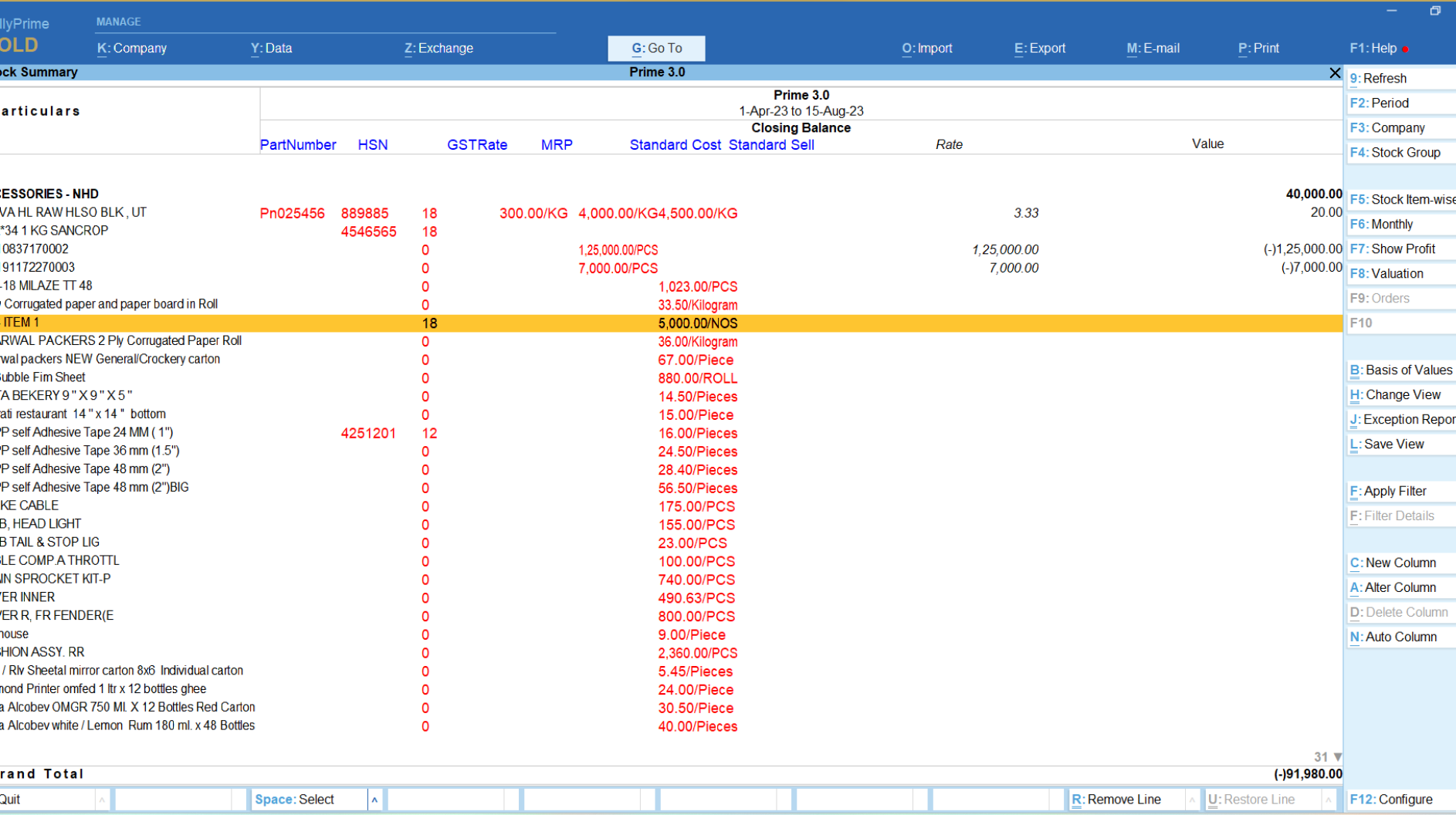The image size is (1456, 815).
Task: Open Basis of Values settings
Action: click(x=1400, y=370)
